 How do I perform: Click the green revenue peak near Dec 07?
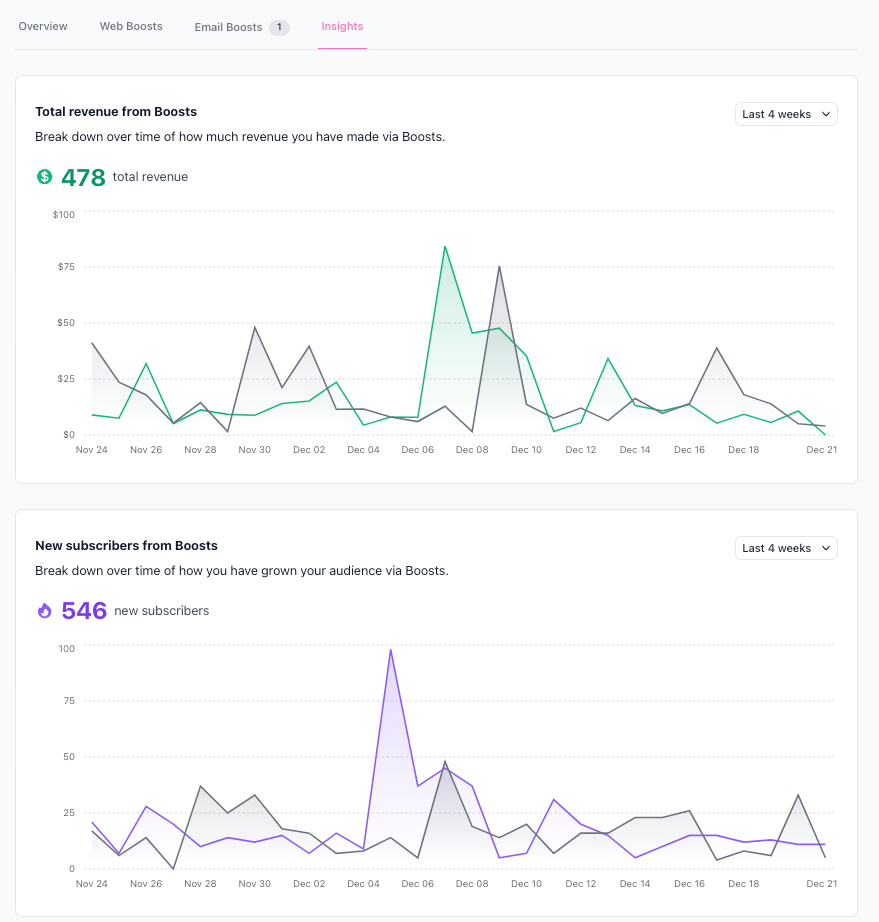(445, 246)
